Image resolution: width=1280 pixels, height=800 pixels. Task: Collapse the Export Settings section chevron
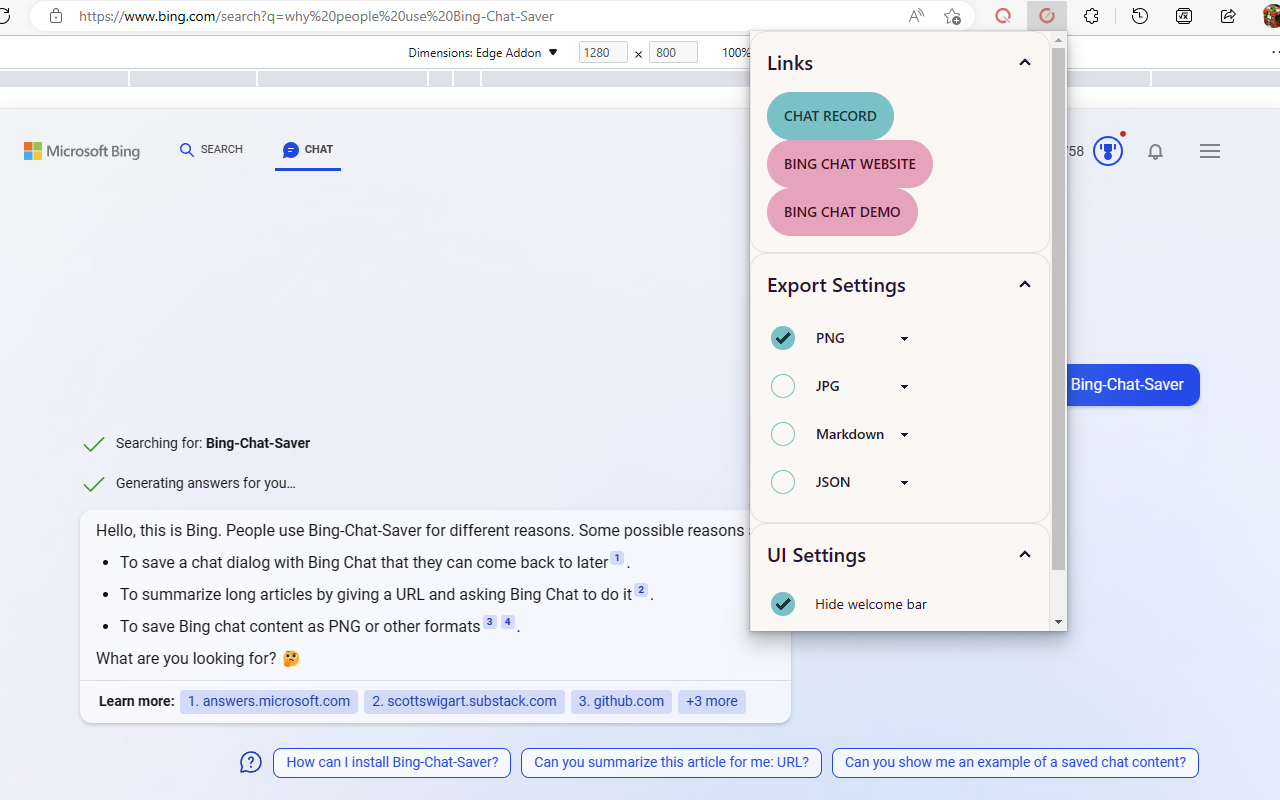click(x=1024, y=285)
